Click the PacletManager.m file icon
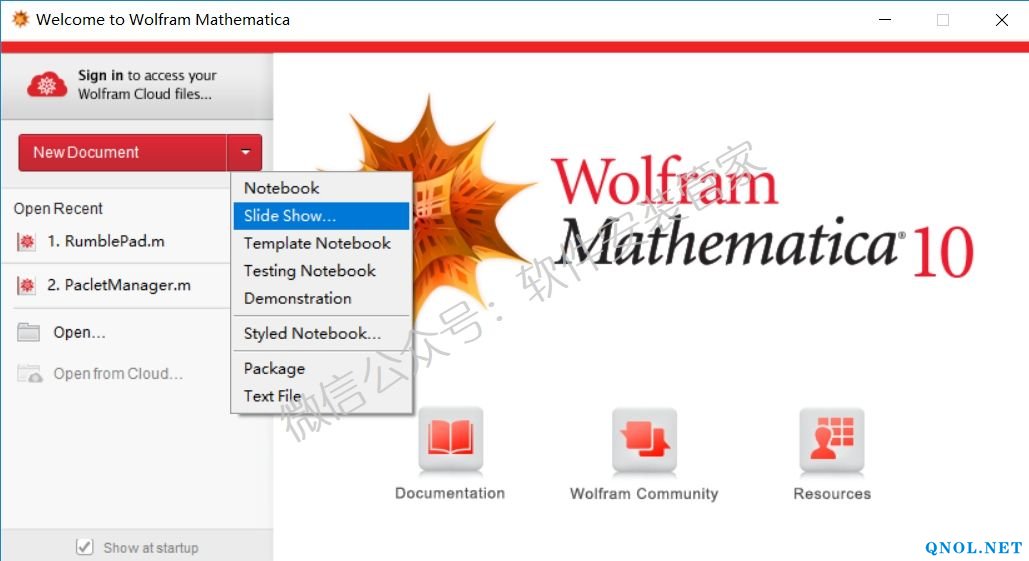This screenshot has width=1029, height=561. (27, 286)
